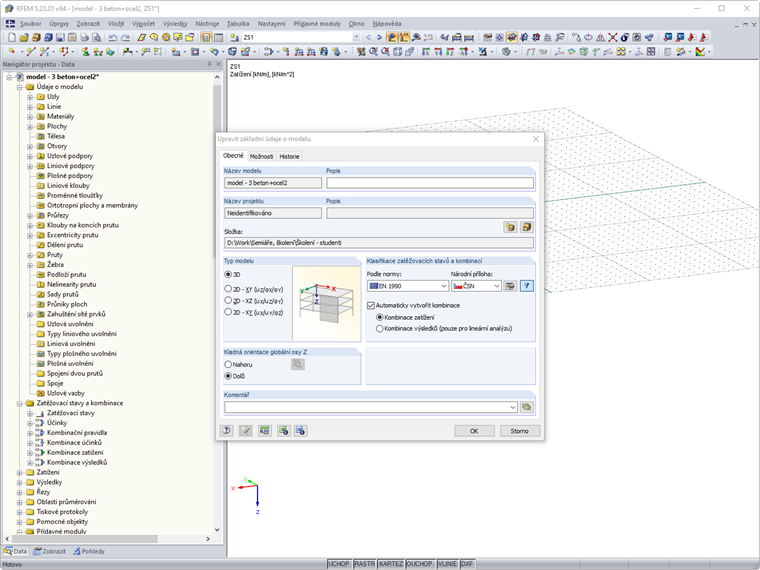
Task: Click the edit checkmark icon at dialog bottom
Action: click(246, 430)
